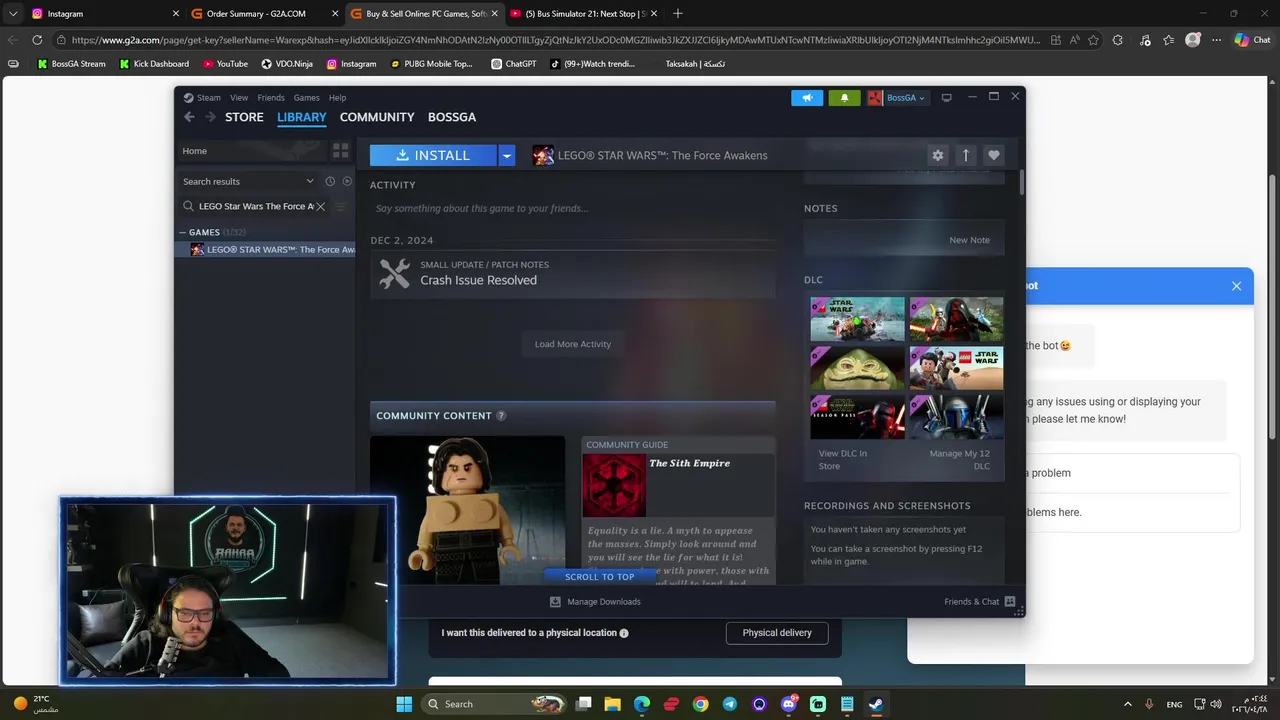Click Physical delivery button on G2A page
The width and height of the screenshot is (1280, 720).
coord(777,633)
